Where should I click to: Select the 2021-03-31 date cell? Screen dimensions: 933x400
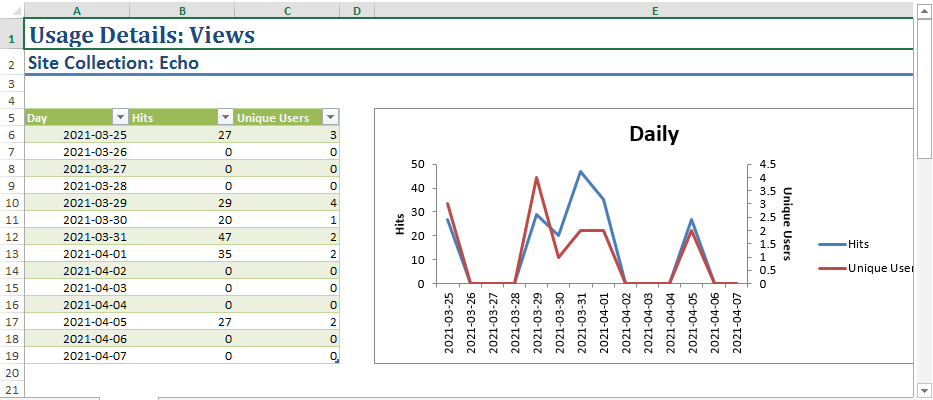77,237
